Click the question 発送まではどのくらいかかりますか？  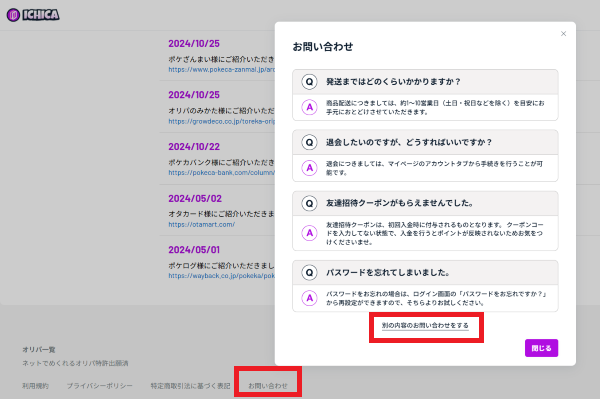click(x=393, y=81)
